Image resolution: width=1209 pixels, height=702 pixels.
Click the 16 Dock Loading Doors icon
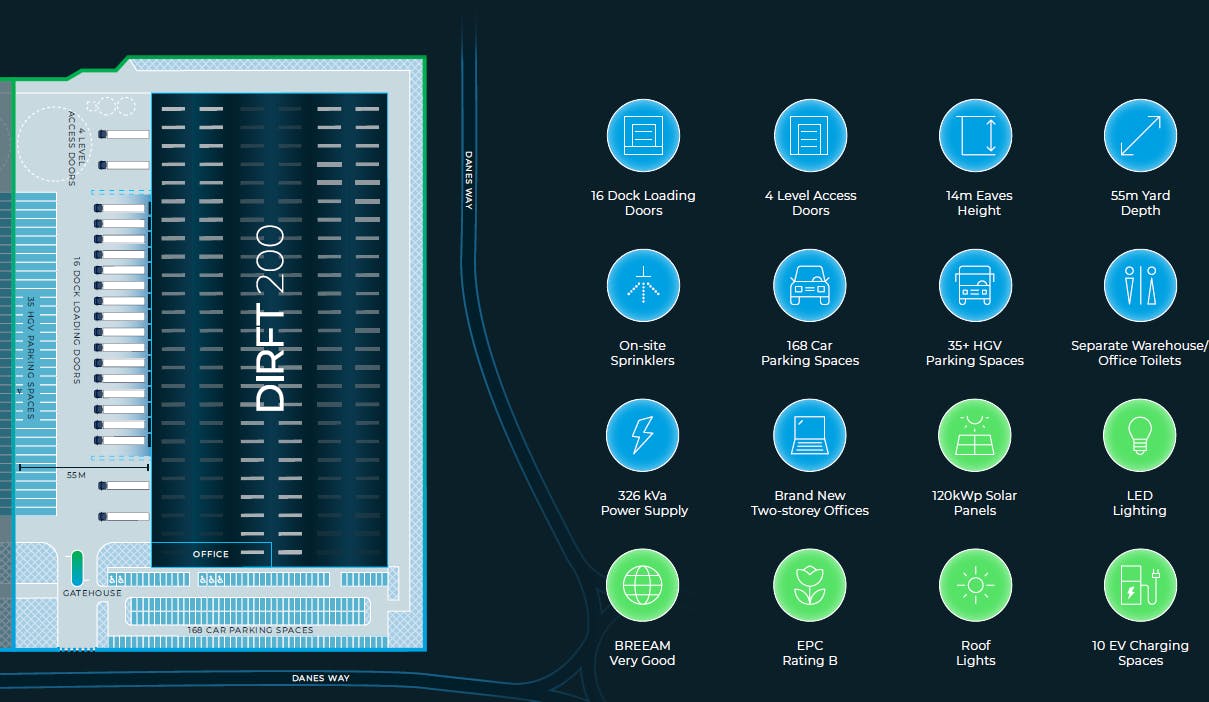643,136
